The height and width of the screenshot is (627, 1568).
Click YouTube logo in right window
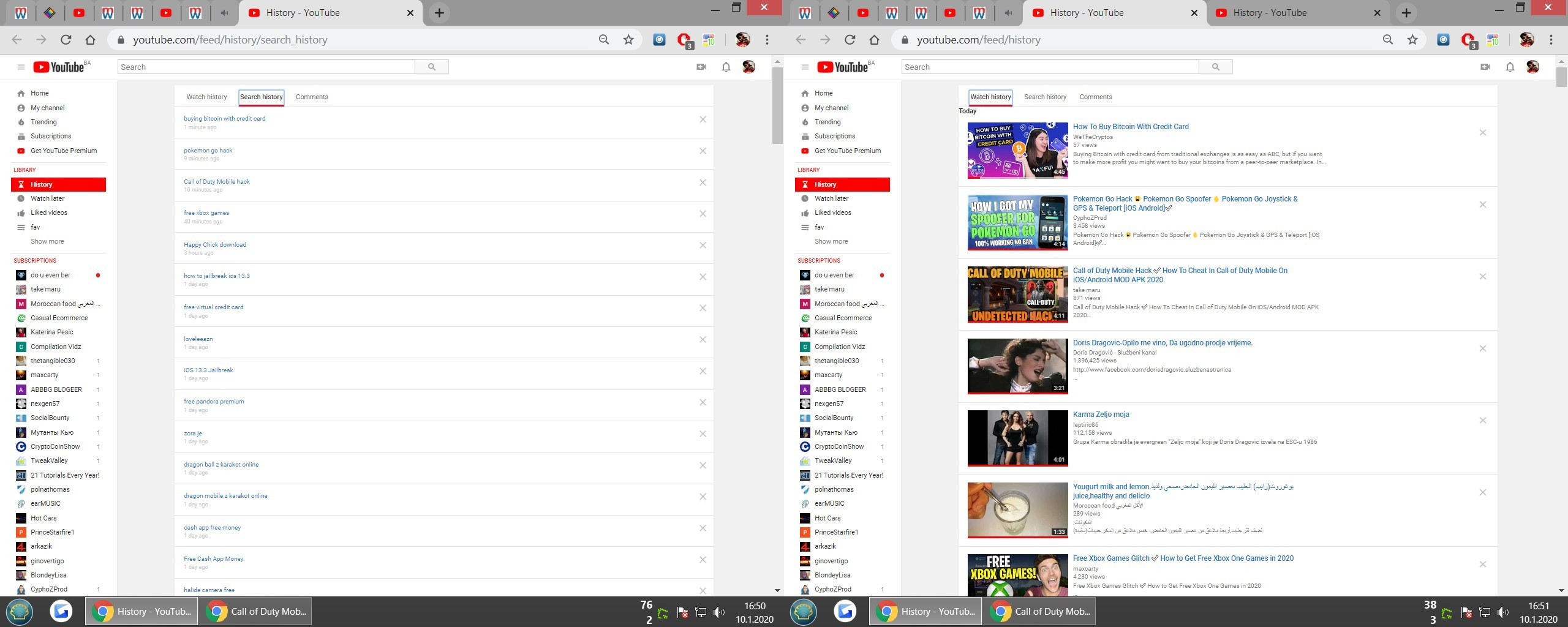[x=843, y=67]
